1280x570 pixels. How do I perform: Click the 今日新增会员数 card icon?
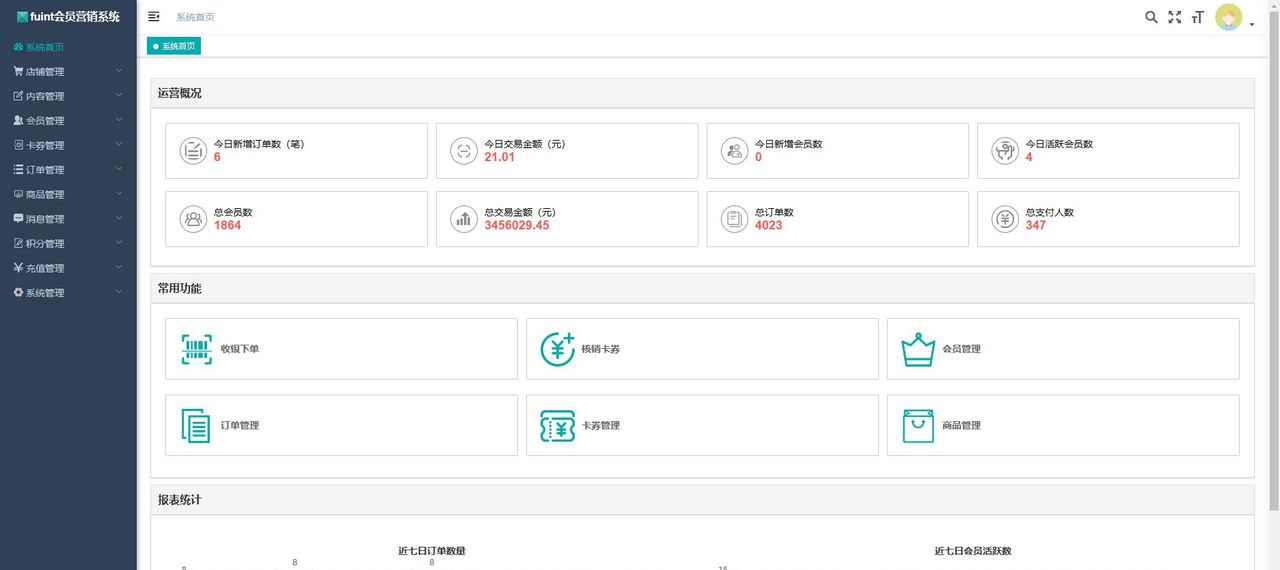[x=734, y=151]
